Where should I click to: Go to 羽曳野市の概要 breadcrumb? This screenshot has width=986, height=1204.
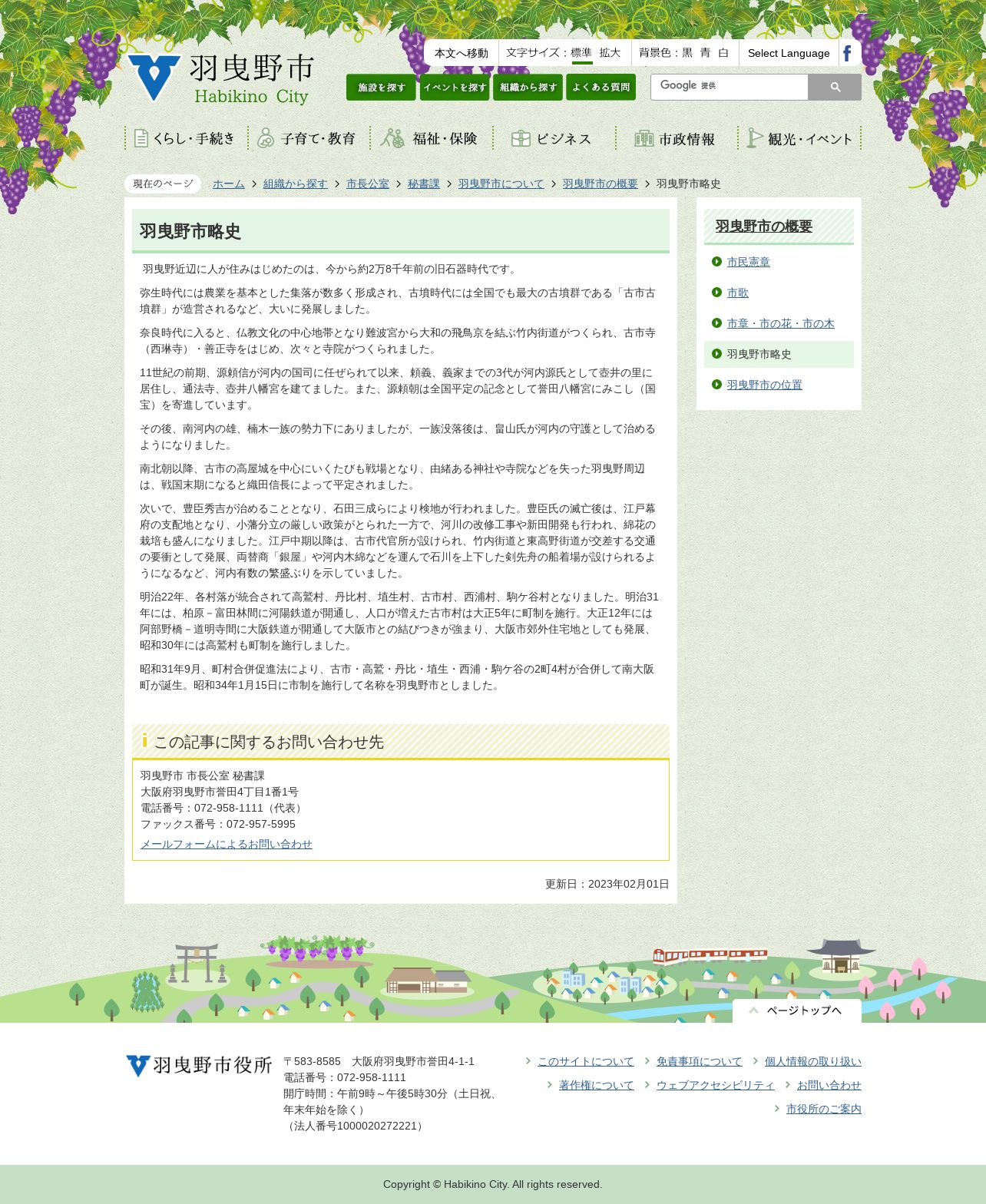point(601,184)
